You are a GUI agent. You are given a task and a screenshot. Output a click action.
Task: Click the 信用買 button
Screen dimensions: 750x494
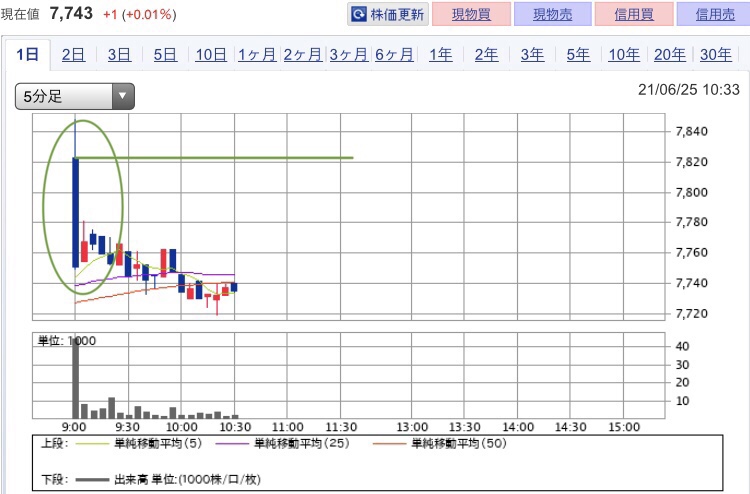tap(634, 14)
